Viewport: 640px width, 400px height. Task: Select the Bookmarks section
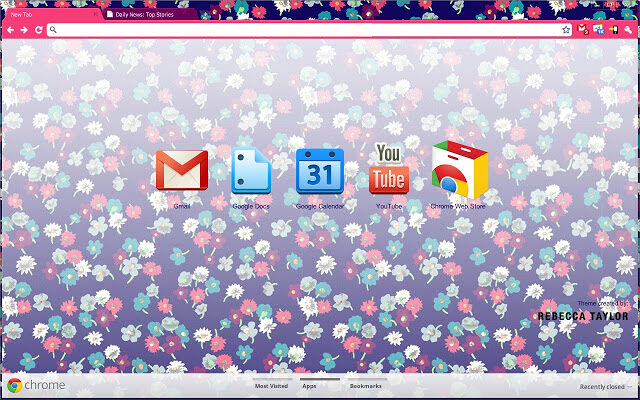tap(366, 386)
